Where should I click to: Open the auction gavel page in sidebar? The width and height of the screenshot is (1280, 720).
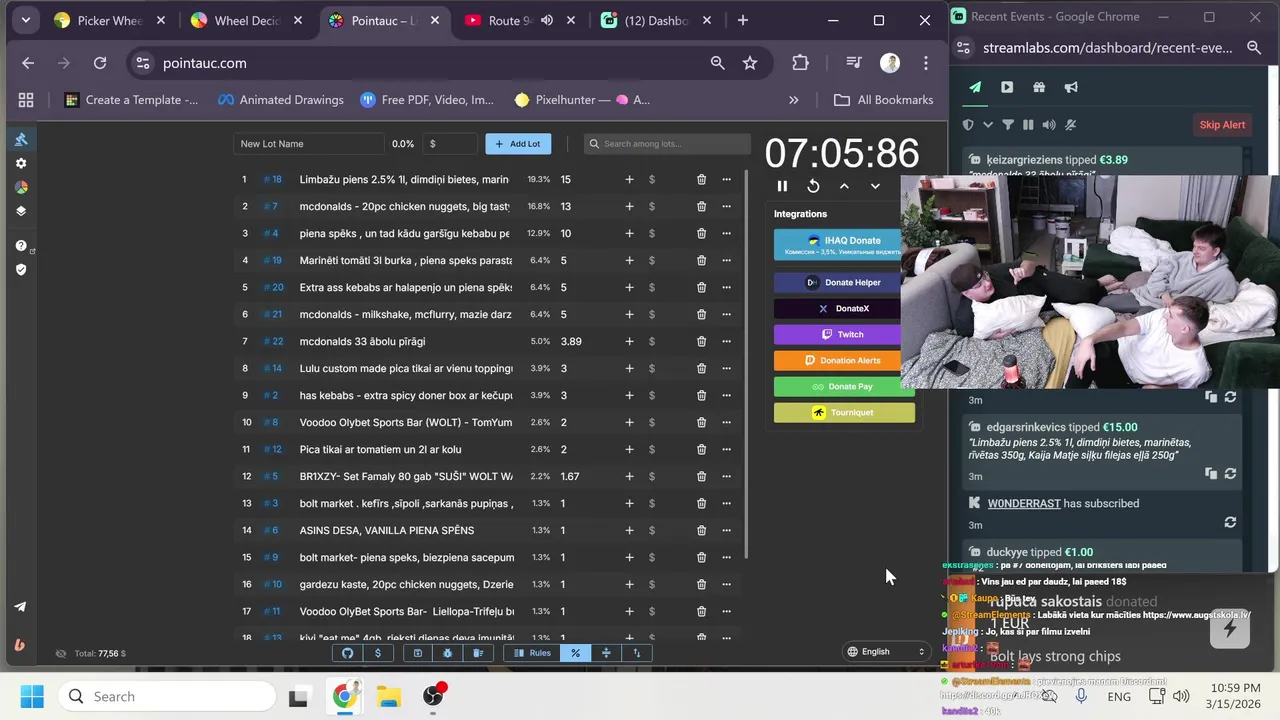coord(21,139)
